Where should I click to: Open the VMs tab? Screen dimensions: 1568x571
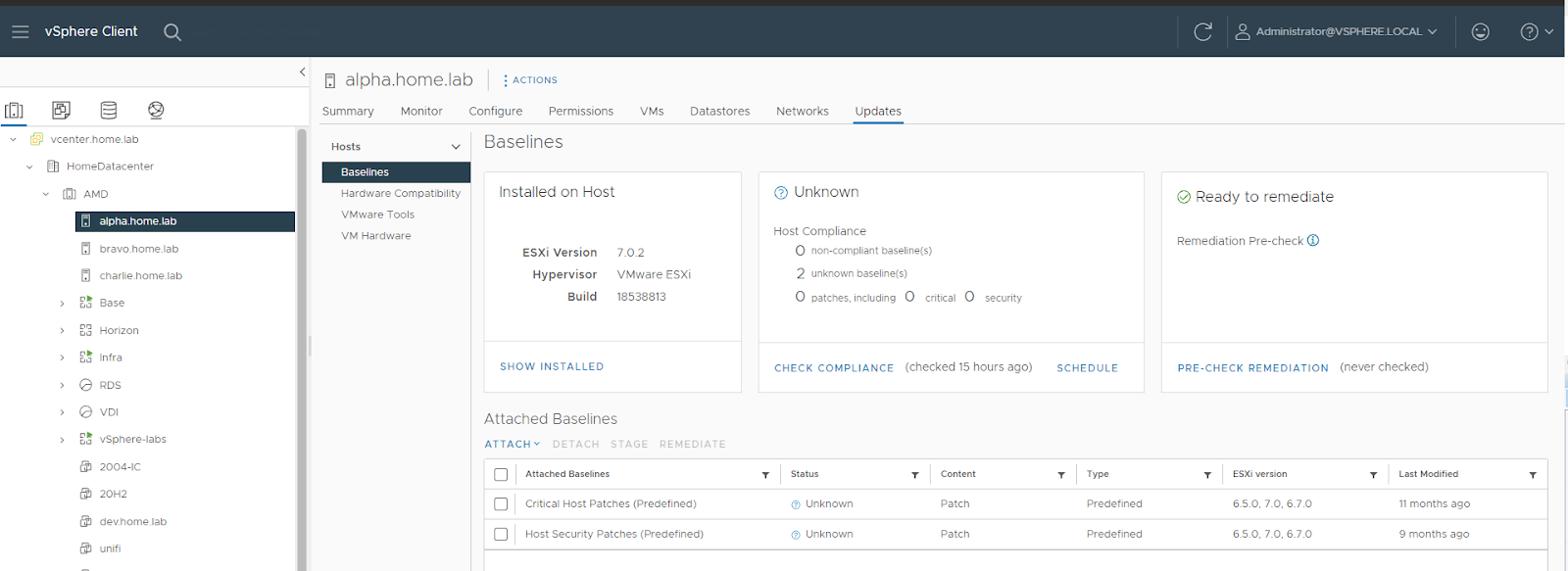pyautogui.click(x=652, y=111)
